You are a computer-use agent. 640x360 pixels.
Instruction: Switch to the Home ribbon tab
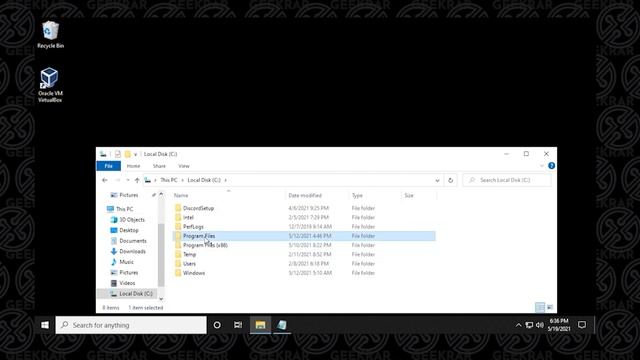(133, 166)
